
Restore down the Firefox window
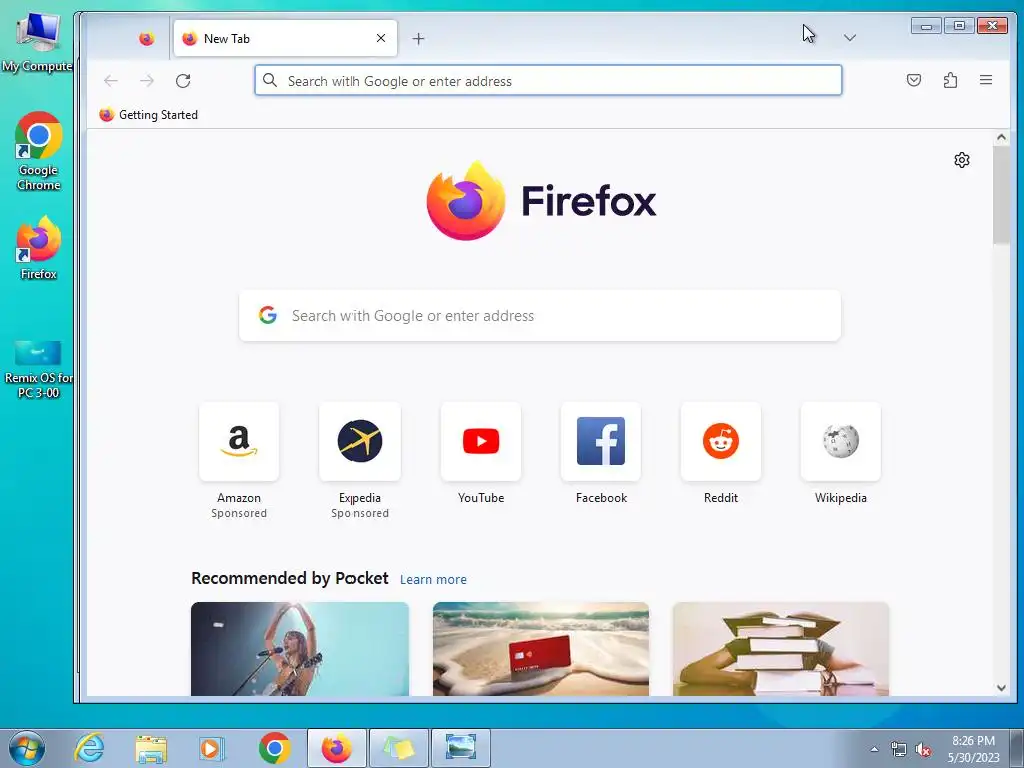[x=959, y=25]
